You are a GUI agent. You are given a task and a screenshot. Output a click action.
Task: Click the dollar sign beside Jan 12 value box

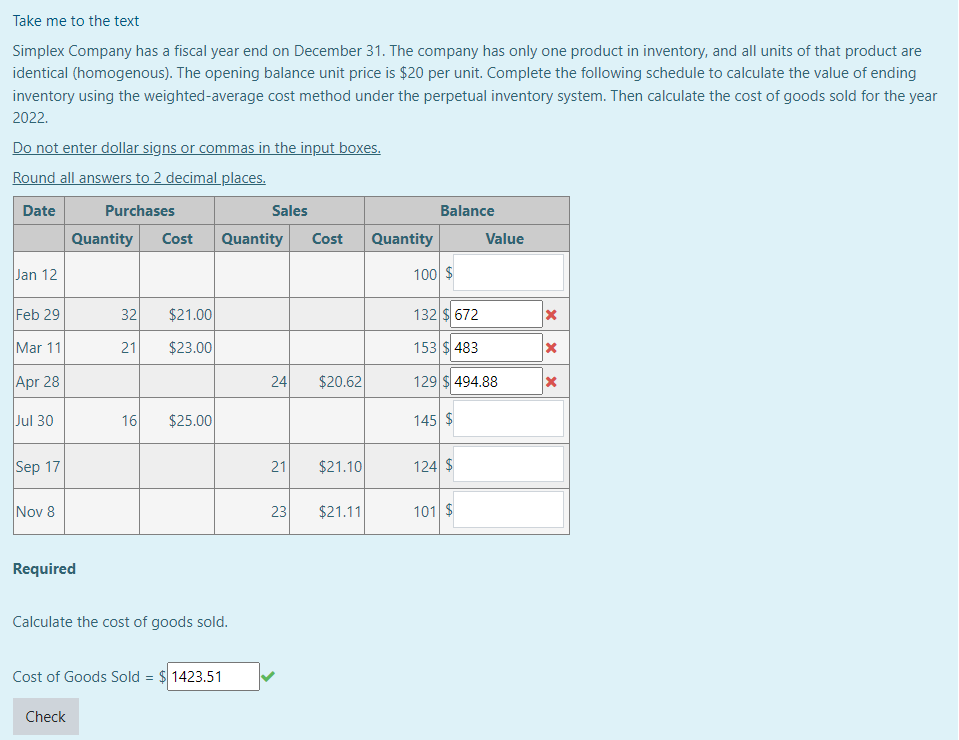[447, 272]
